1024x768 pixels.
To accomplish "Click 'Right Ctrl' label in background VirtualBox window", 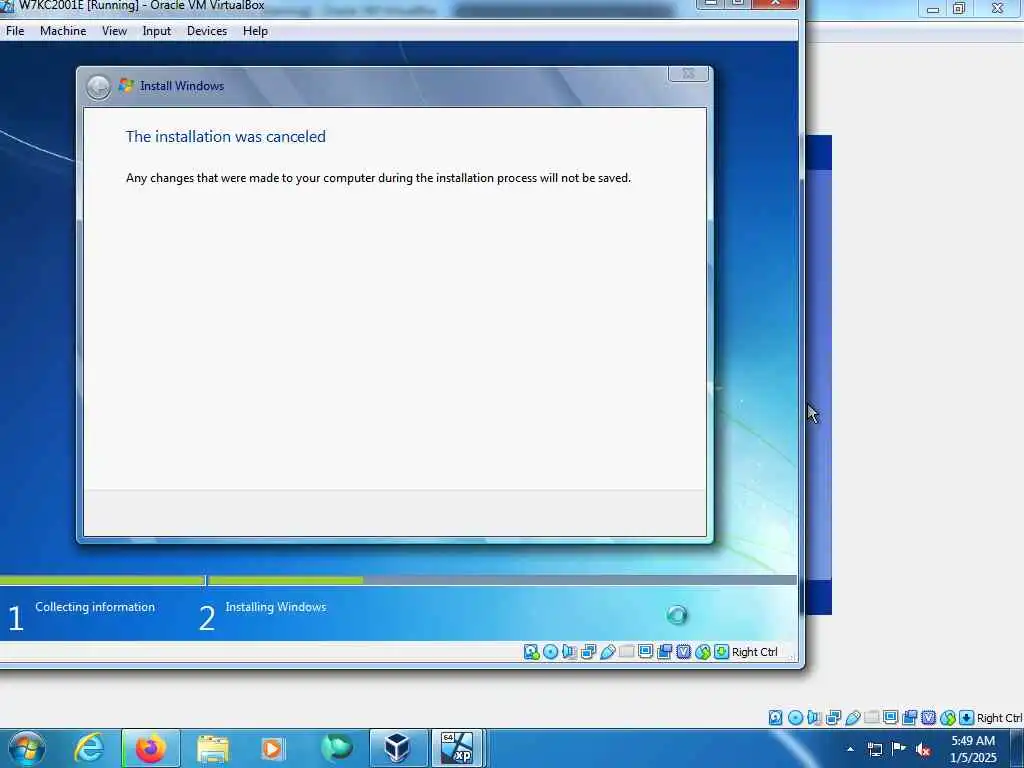I will 999,718.
